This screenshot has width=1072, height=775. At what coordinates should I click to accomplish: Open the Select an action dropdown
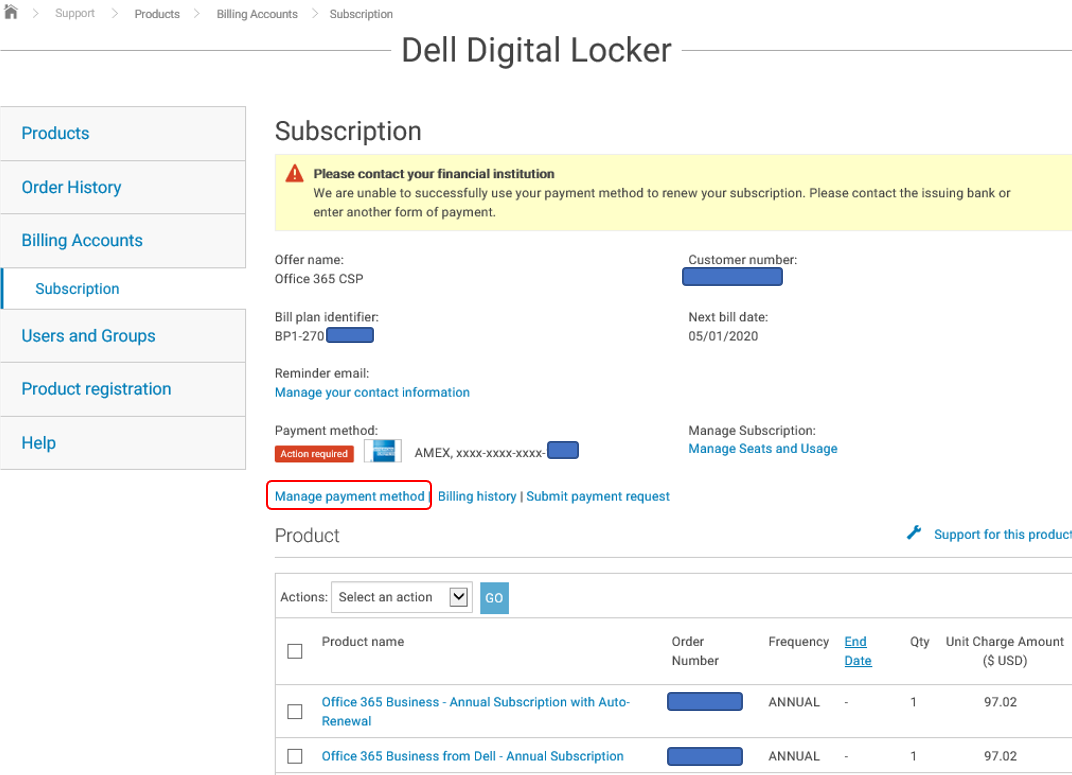point(401,597)
